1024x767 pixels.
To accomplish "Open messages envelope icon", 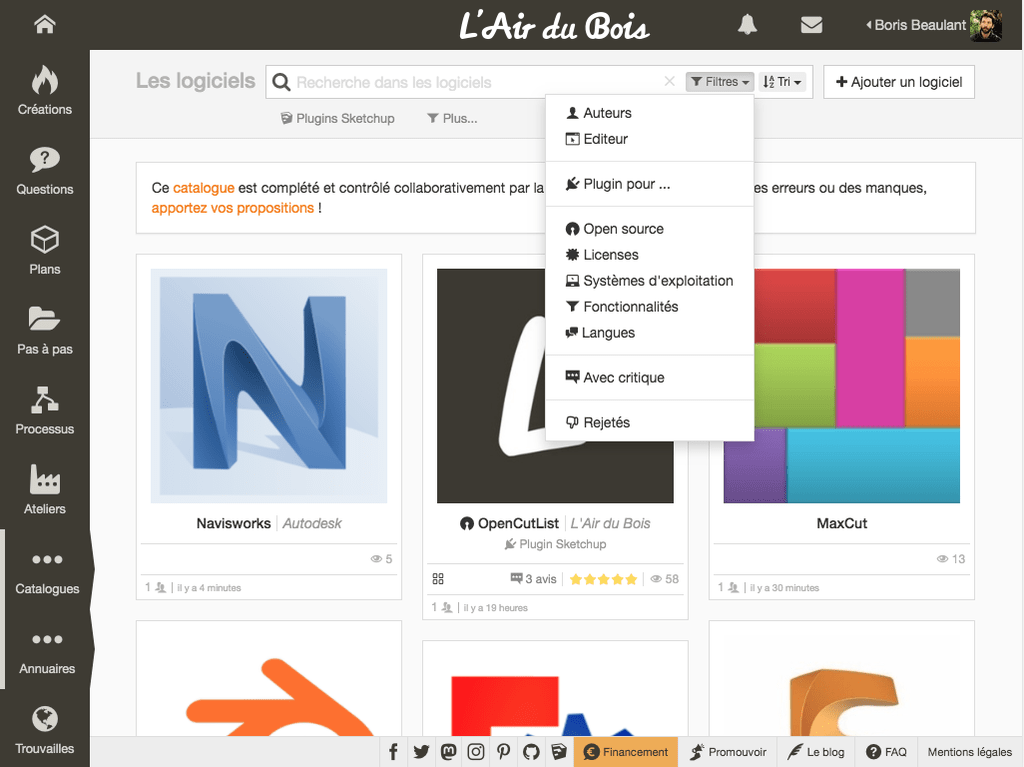I will point(811,25).
